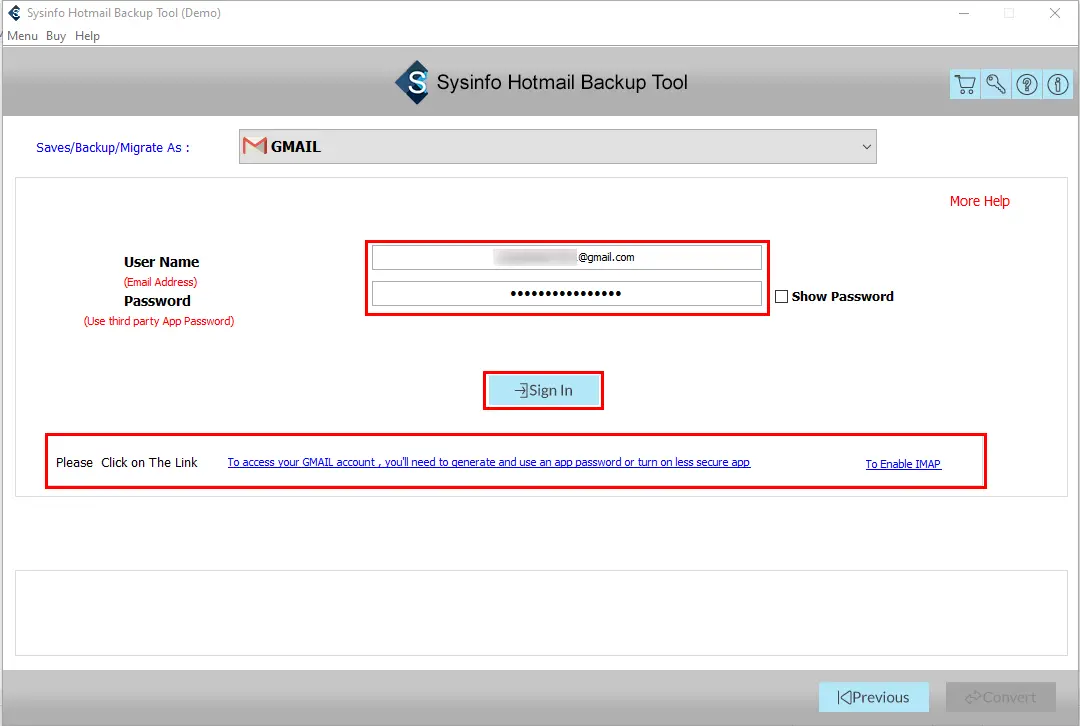Focus the User Name email field
1080x726 pixels.
tap(567, 258)
